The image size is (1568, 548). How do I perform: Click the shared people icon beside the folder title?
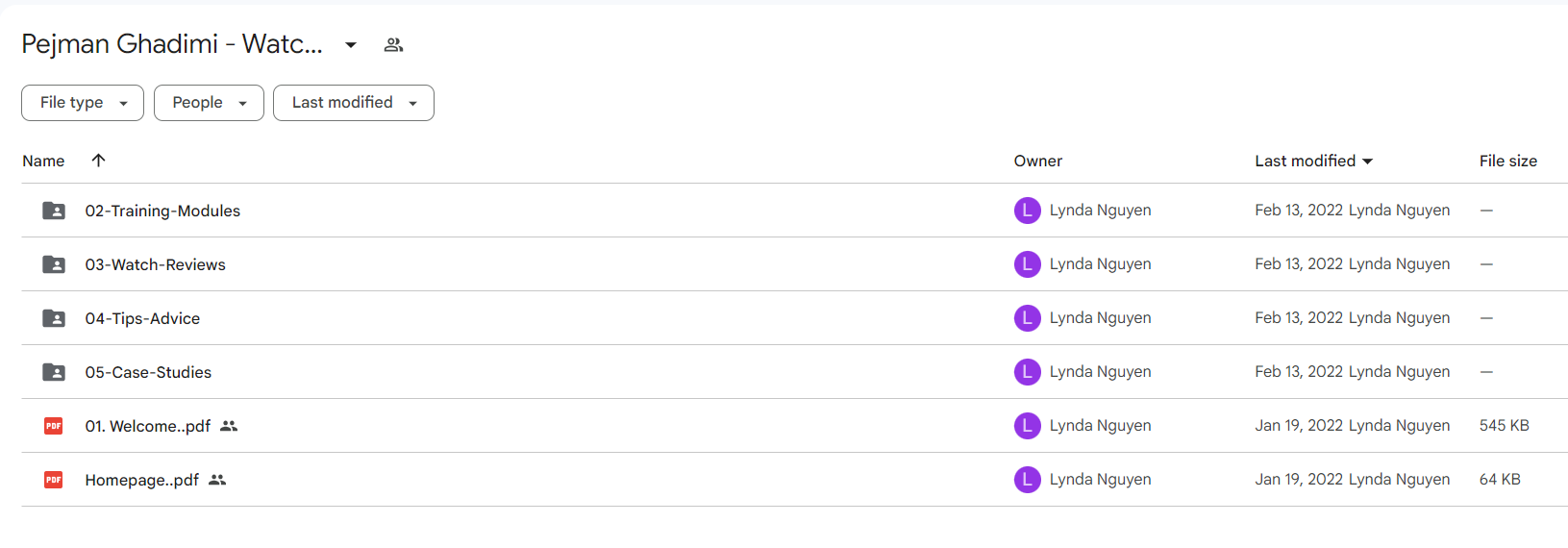pyautogui.click(x=393, y=45)
